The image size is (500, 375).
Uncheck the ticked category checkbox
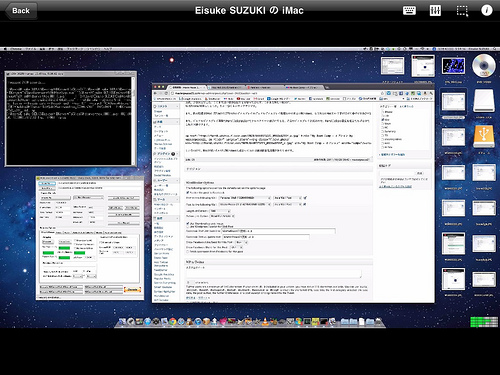coord(383,119)
